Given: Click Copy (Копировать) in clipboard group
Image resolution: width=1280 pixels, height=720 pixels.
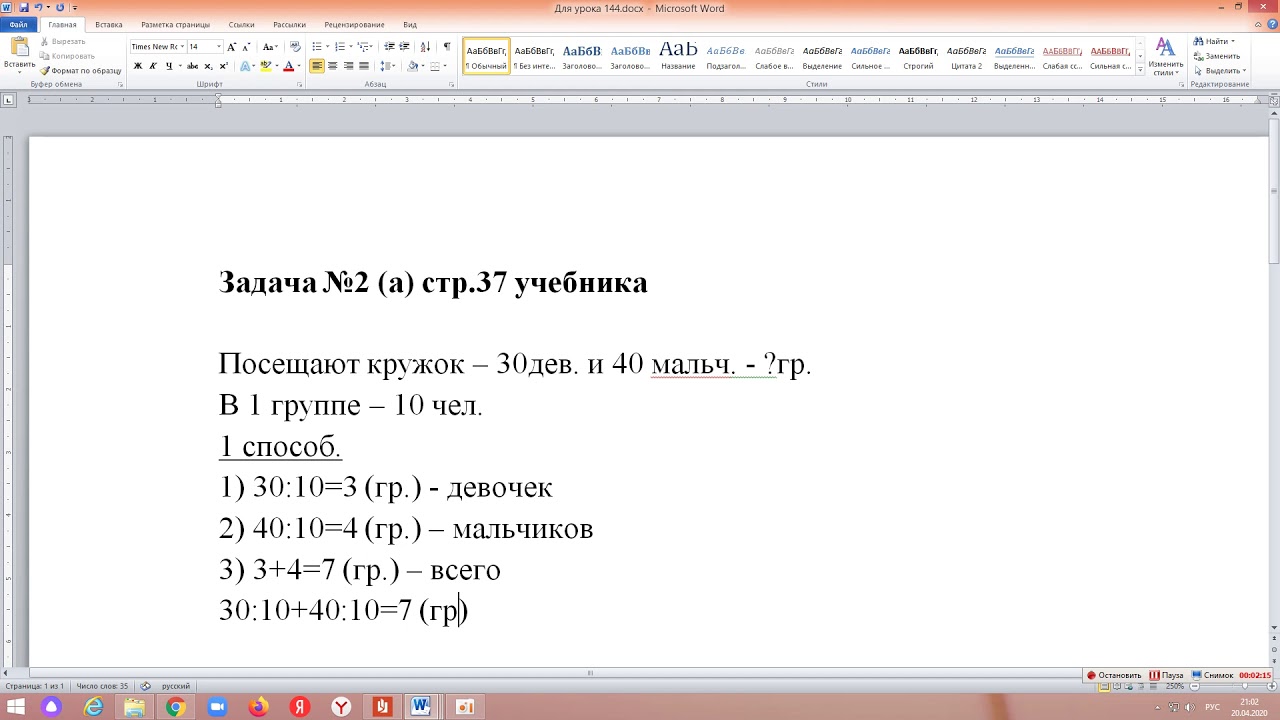Looking at the screenshot, I should pos(67,56).
